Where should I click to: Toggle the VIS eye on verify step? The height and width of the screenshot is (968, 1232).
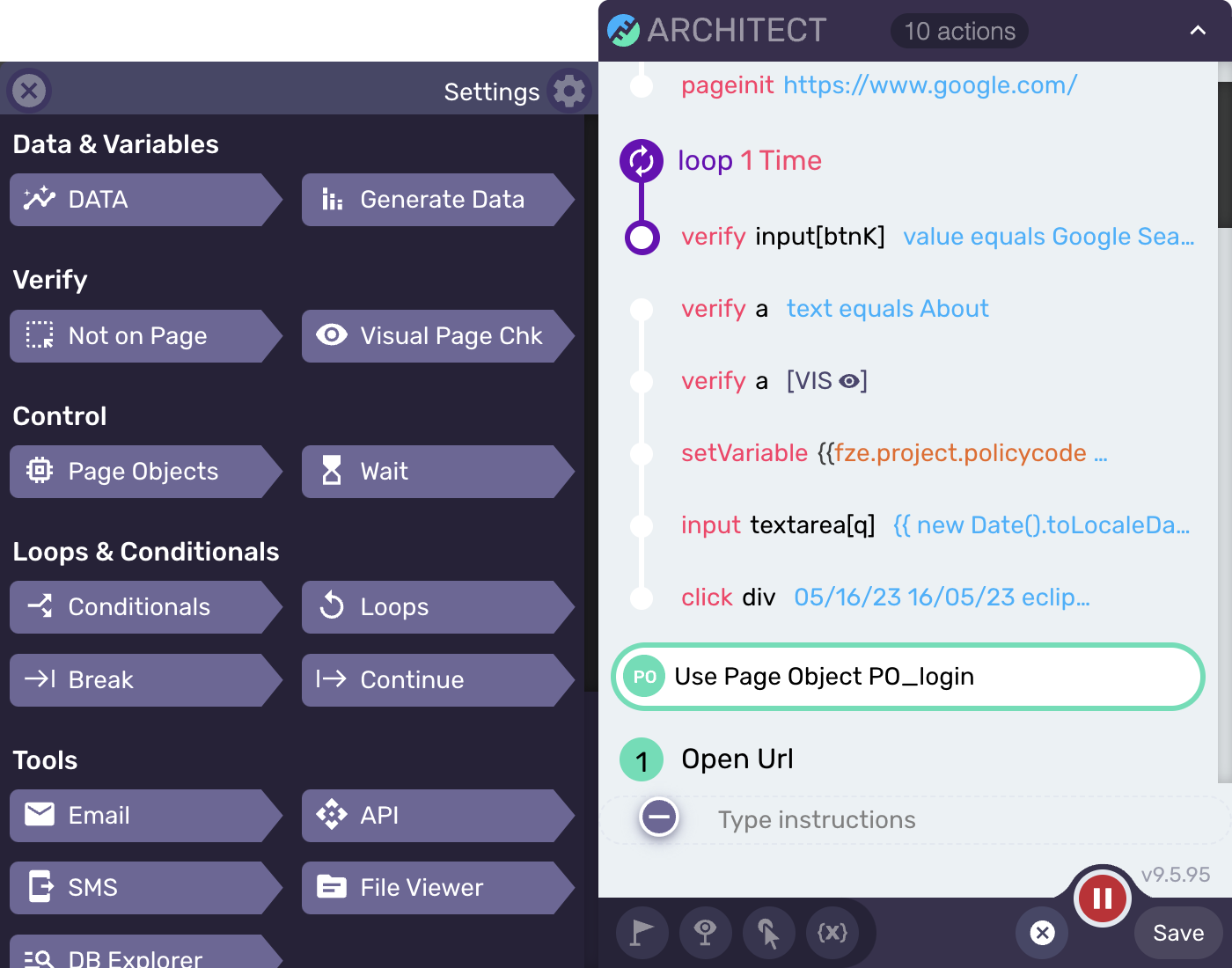[847, 380]
